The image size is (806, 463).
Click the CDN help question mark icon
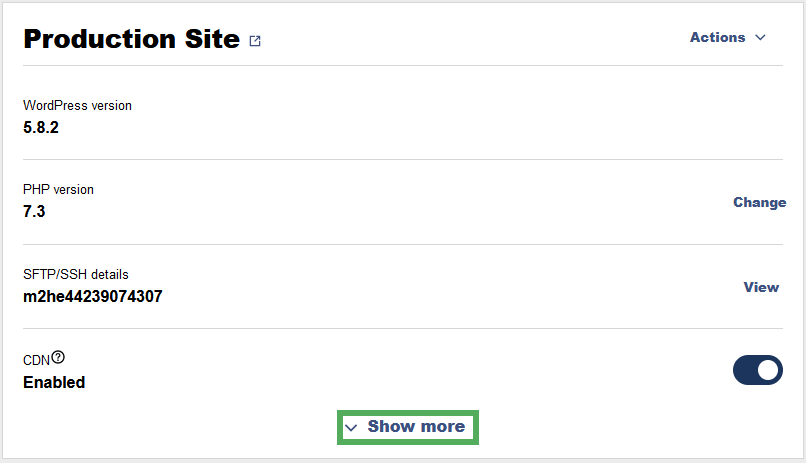coord(58,357)
